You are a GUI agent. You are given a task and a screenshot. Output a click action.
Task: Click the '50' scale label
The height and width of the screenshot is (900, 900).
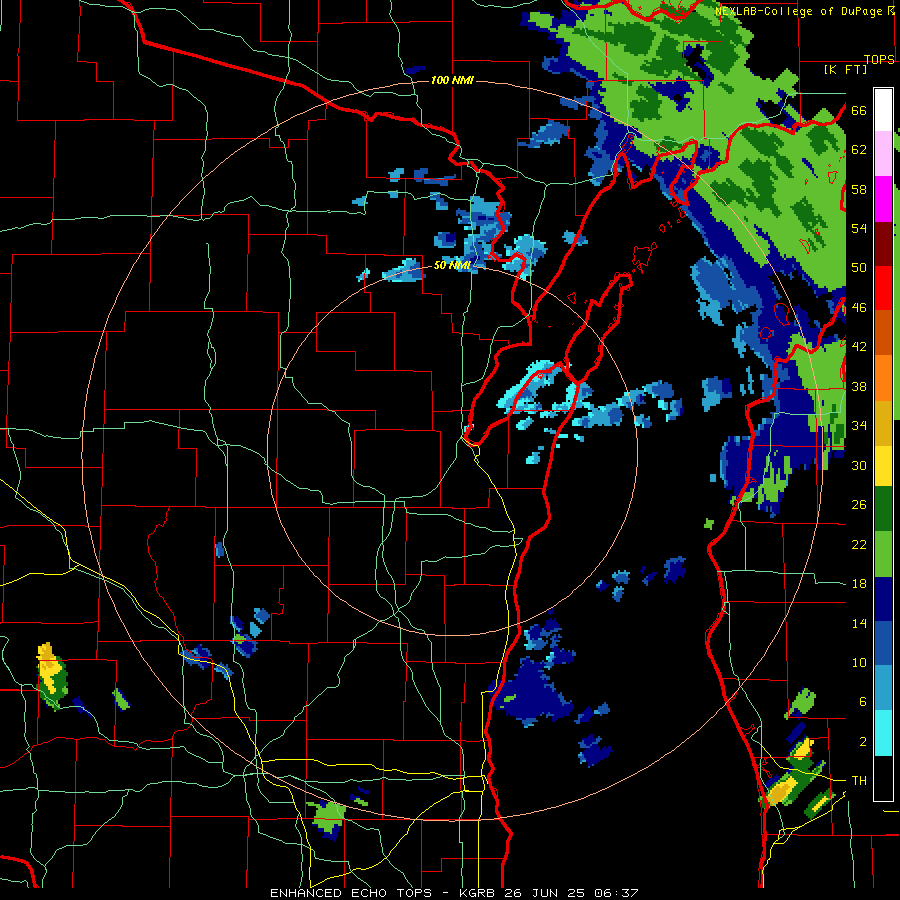coord(859,267)
